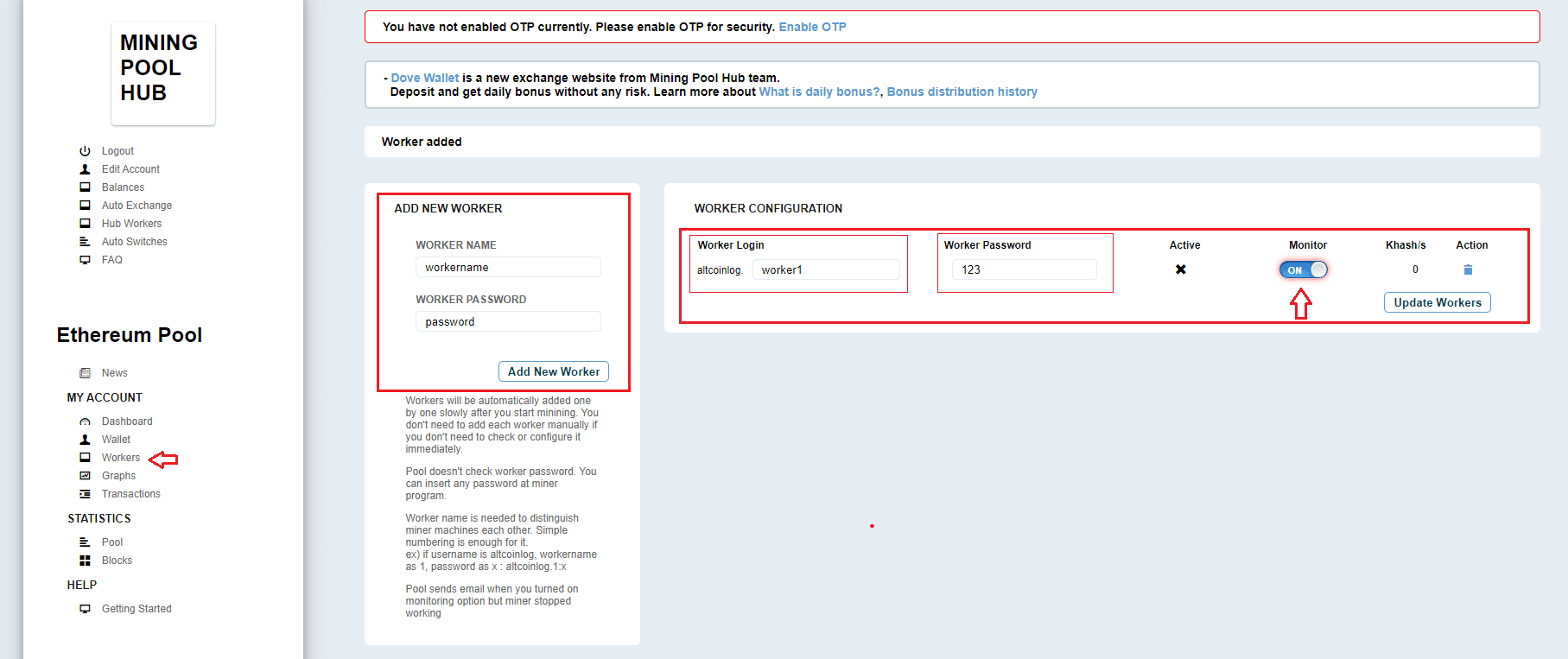Click the worker1 Active status X mark
Viewport: 1568px width, 659px height.
pyautogui.click(x=1181, y=269)
